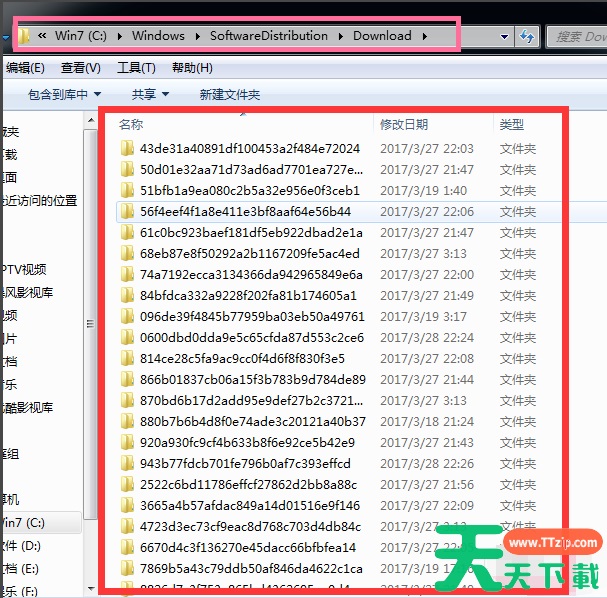The height and width of the screenshot is (598, 607).
Task: Click folder icon of 61c0bc923baef181df5eb922dbad2e1a
Action: [127, 232]
